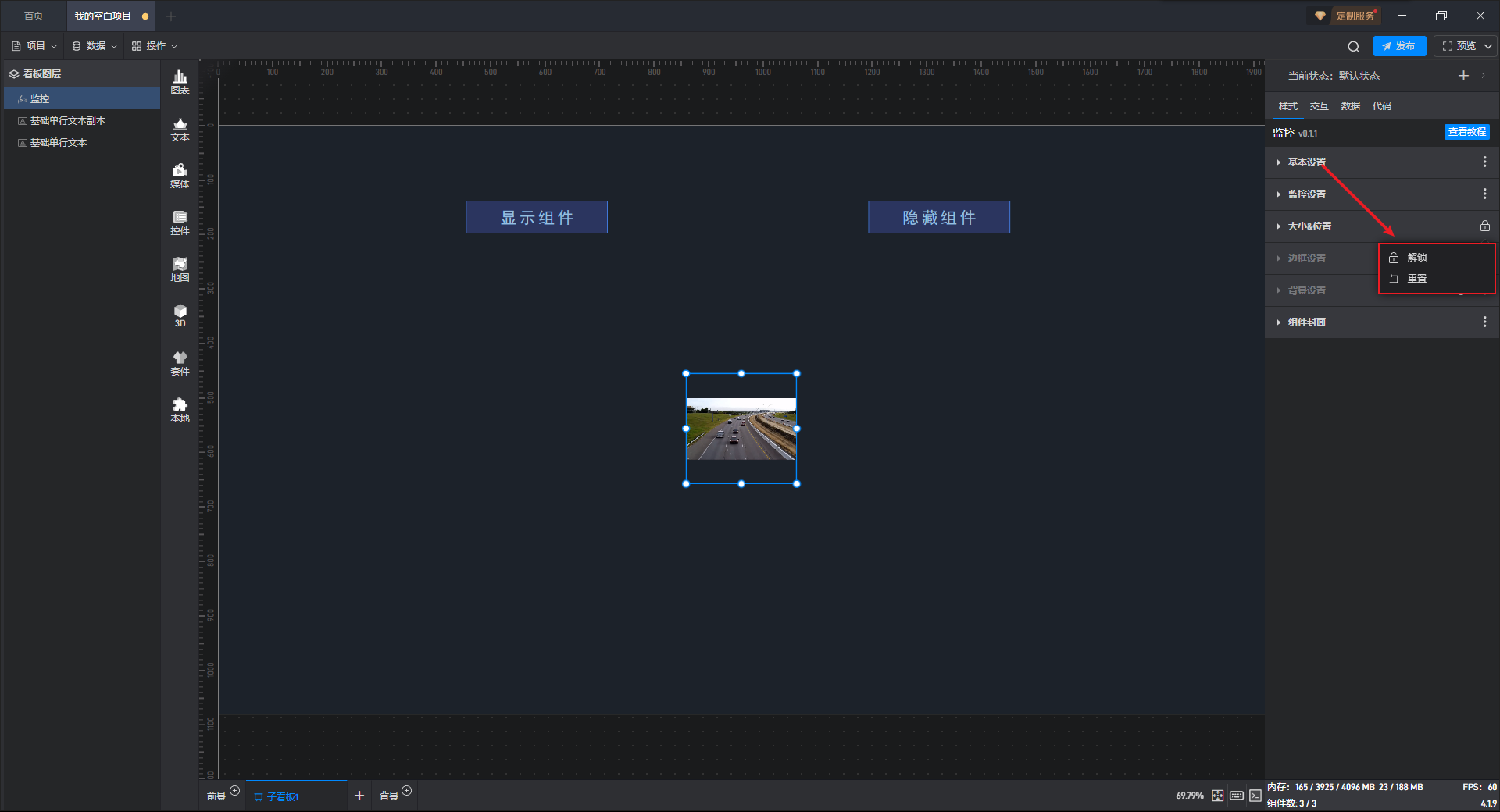This screenshot has height=812, width=1500.
Task: Select the 基础单行文本 layer
Action: pos(82,142)
